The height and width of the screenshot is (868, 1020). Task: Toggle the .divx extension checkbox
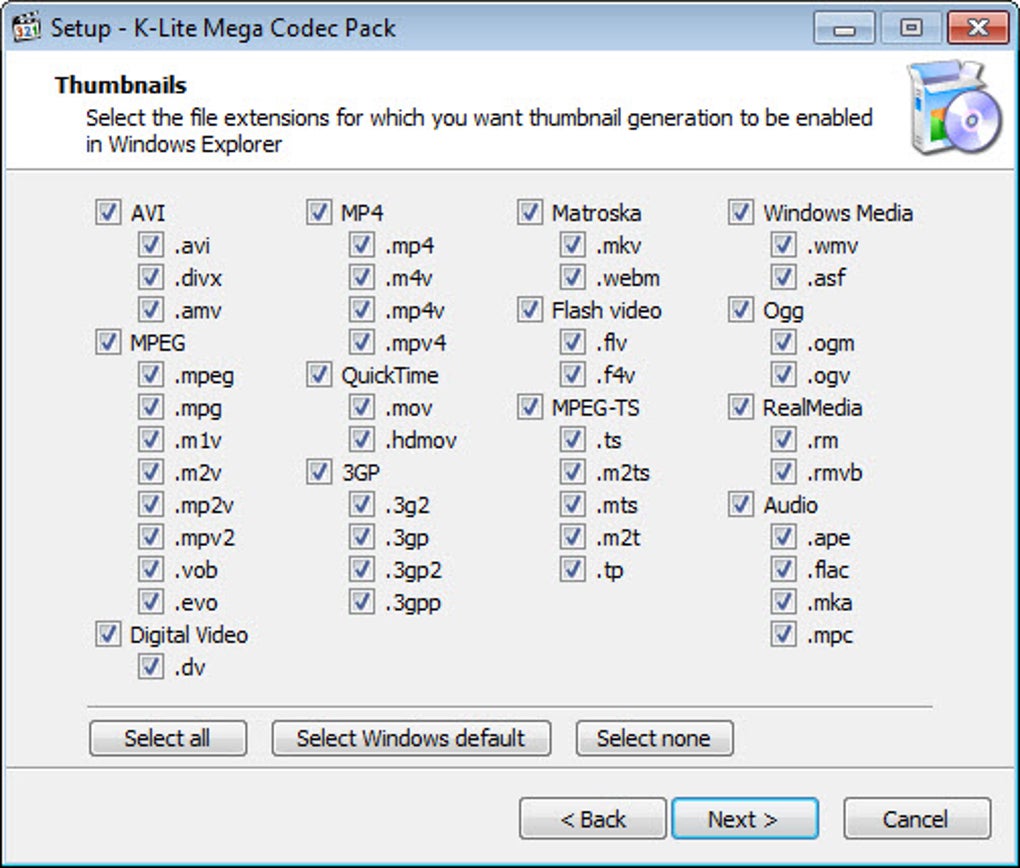(151, 278)
